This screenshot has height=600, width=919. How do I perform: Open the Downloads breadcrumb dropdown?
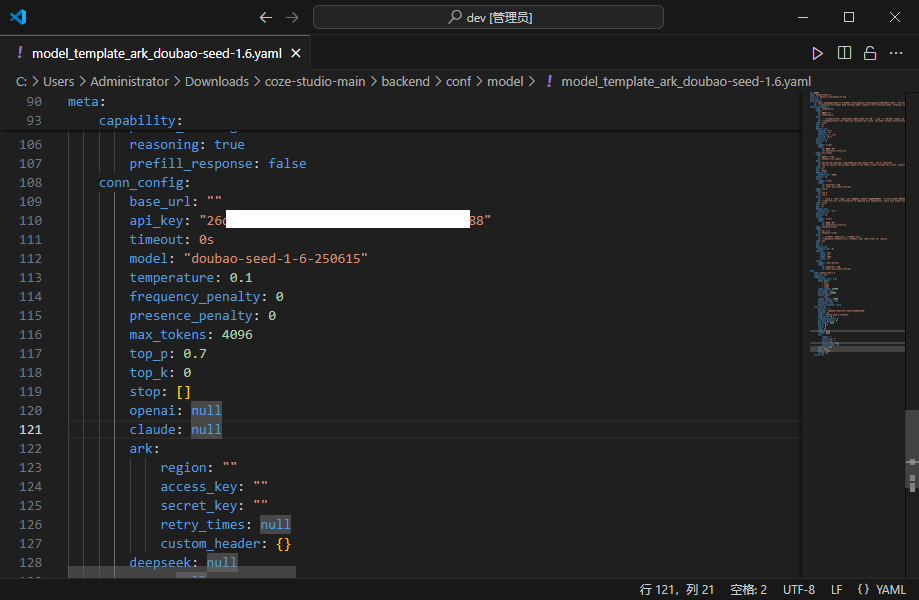[216, 82]
